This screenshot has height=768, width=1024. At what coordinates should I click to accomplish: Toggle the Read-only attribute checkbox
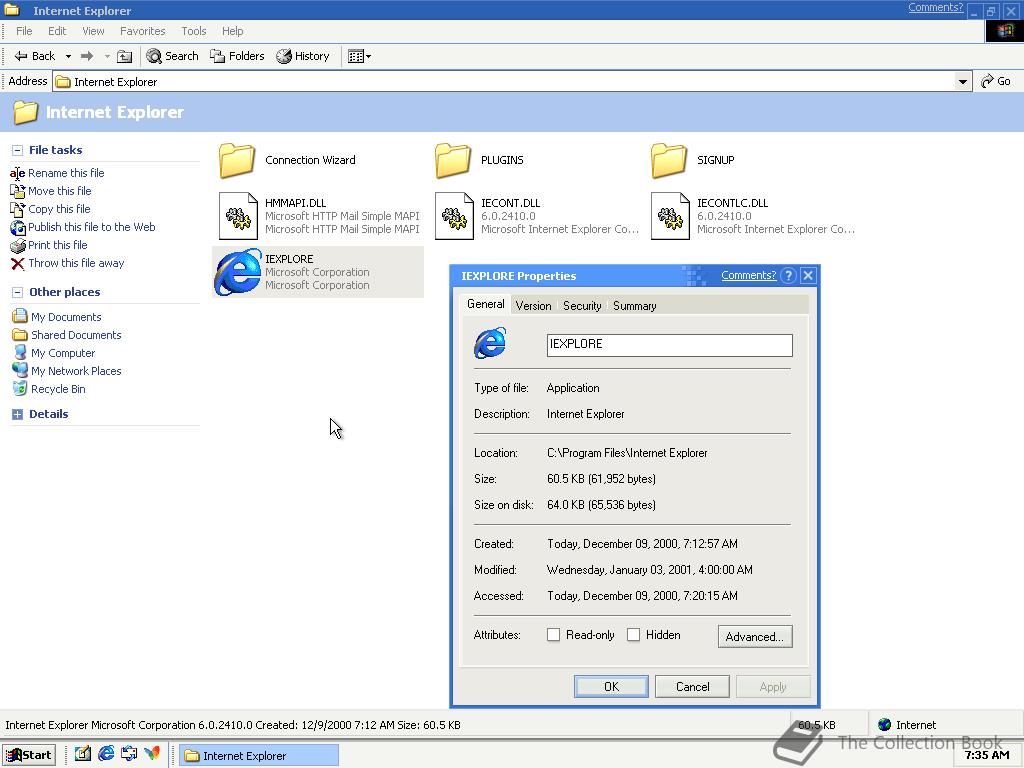pos(553,635)
